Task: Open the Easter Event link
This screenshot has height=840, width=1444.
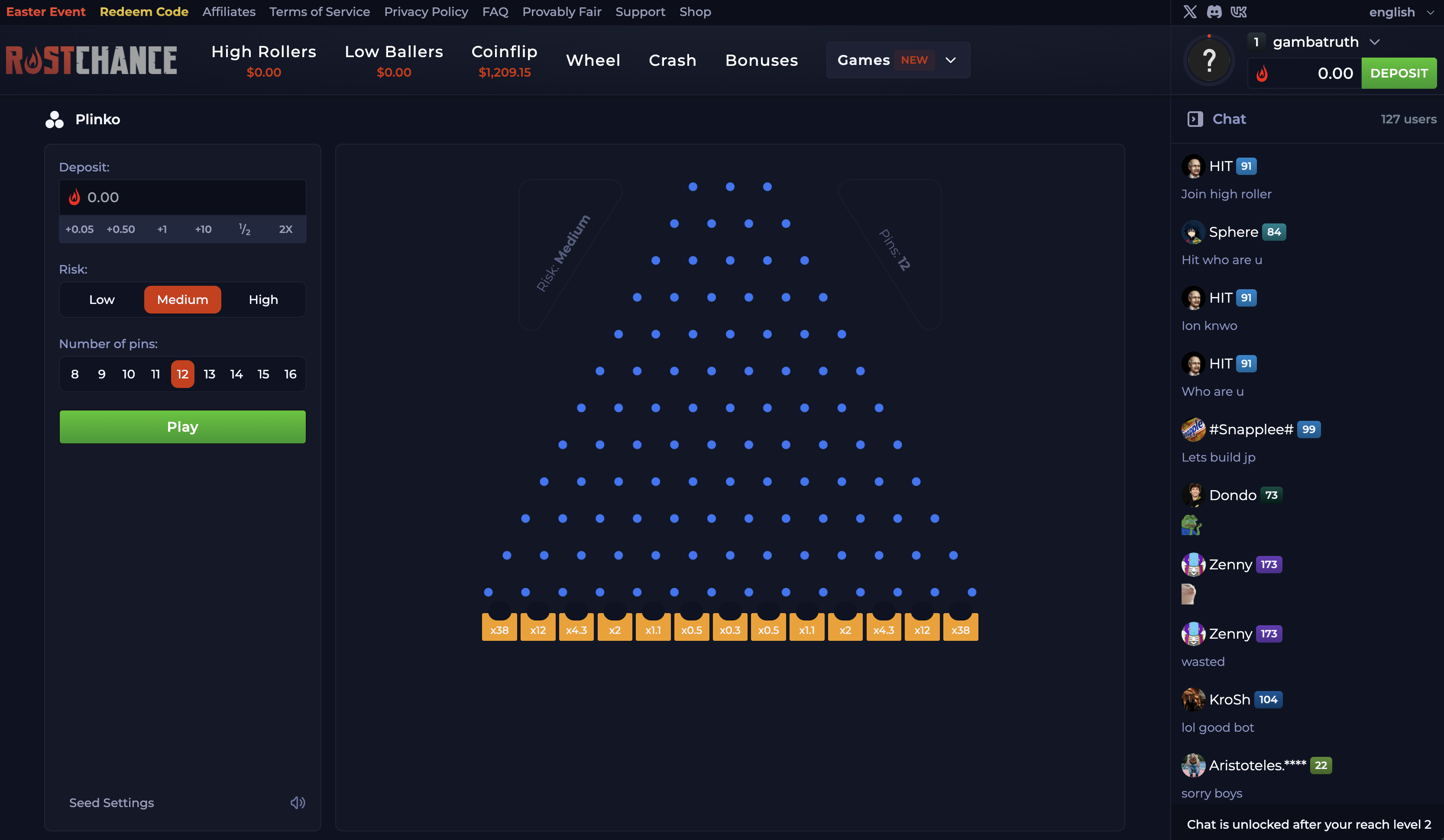Action: click(x=46, y=11)
